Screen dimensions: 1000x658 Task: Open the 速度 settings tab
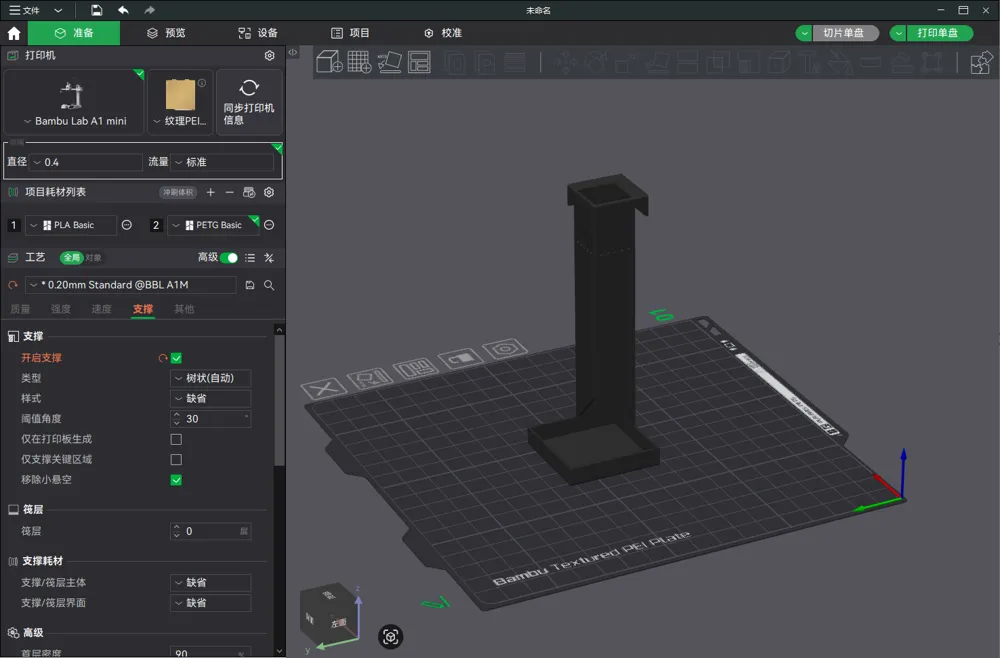point(101,309)
